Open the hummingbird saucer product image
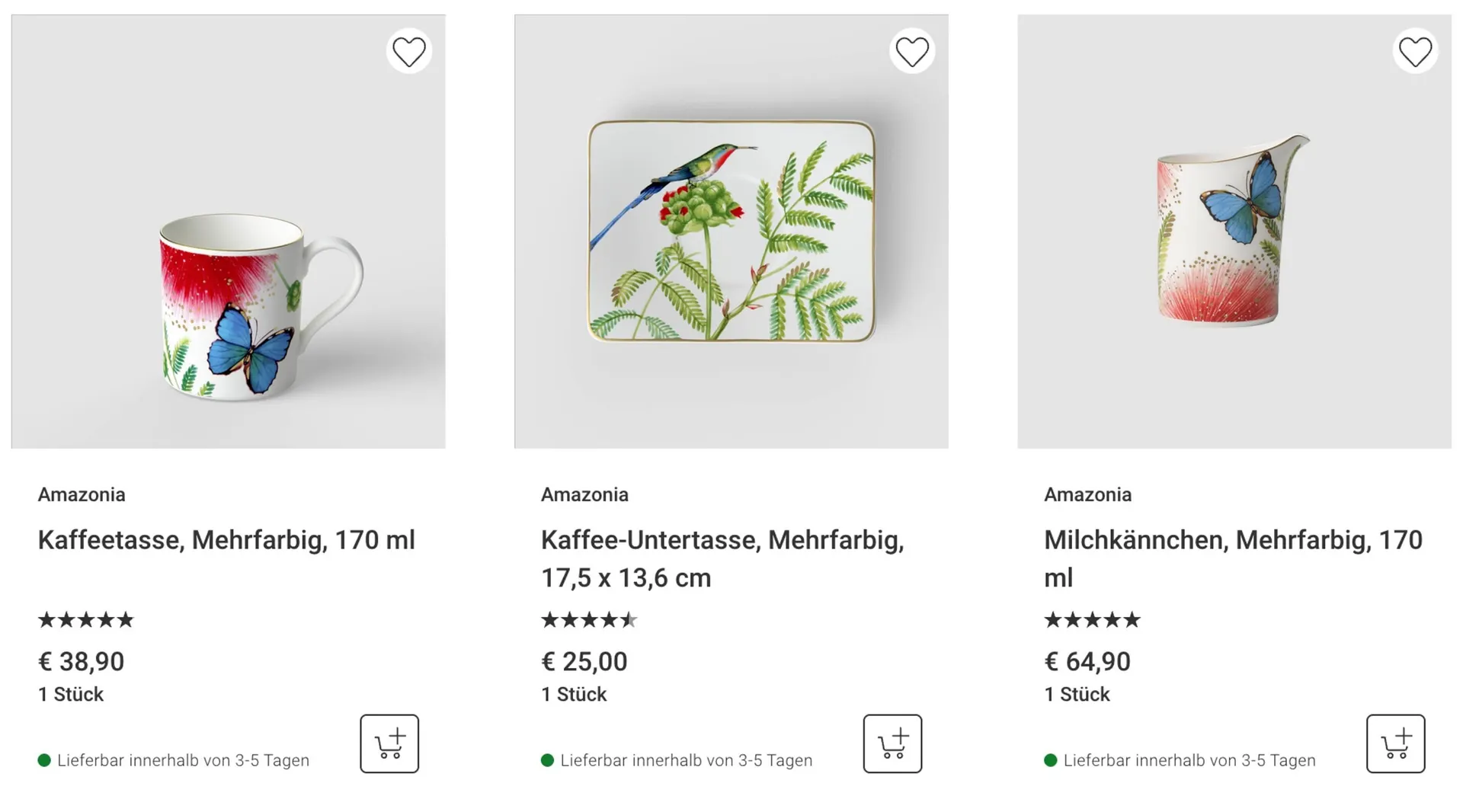The width and height of the screenshot is (1463, 812). 731,232
